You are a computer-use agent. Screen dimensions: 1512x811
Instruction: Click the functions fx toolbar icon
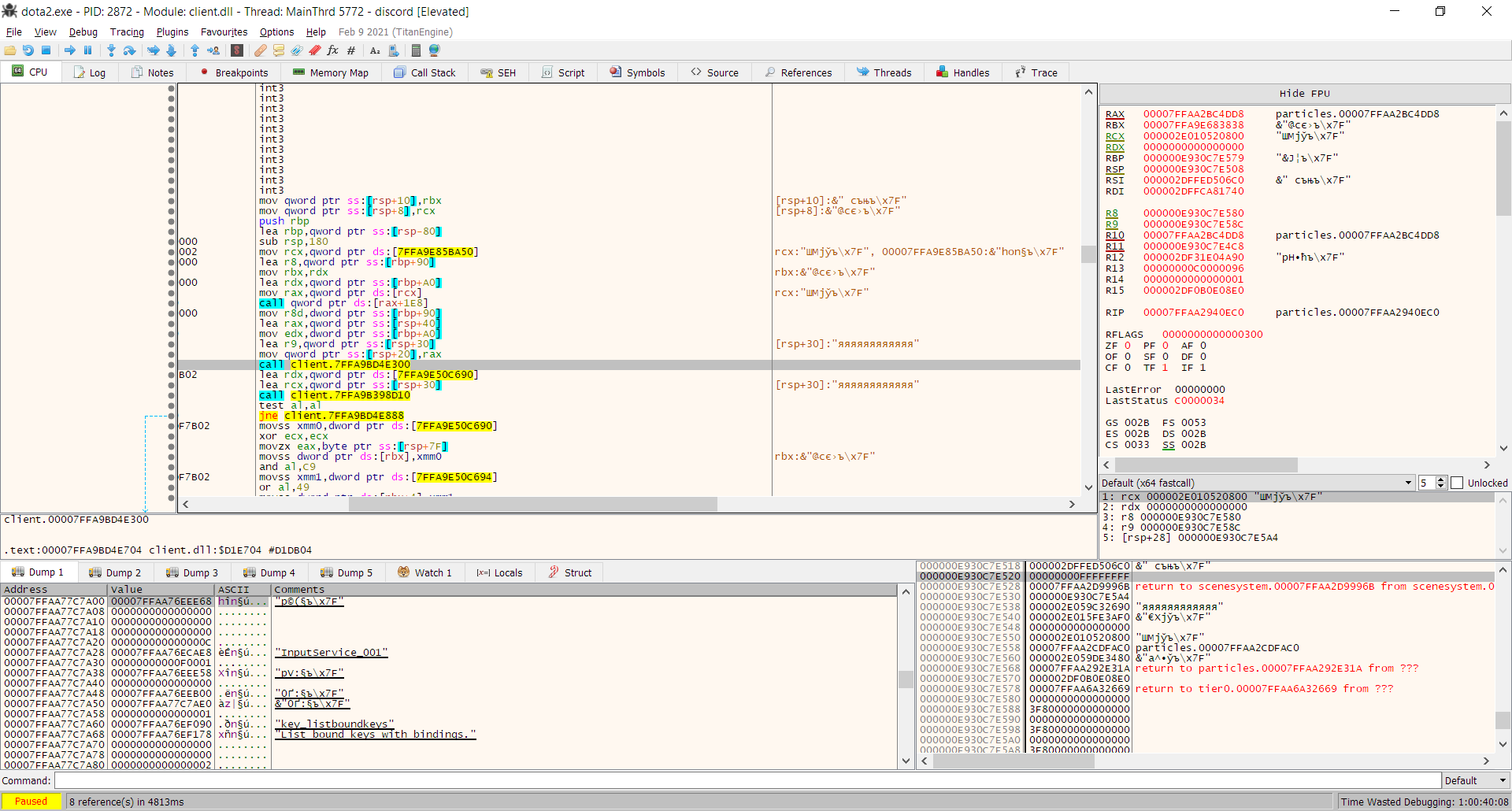click(332, 50)
